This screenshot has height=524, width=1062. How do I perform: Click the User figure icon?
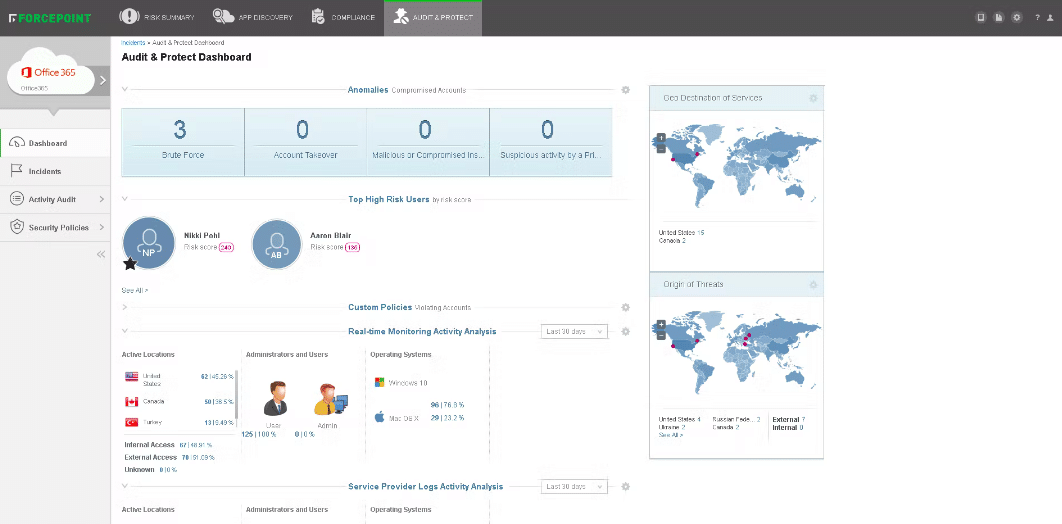point(275,398)
